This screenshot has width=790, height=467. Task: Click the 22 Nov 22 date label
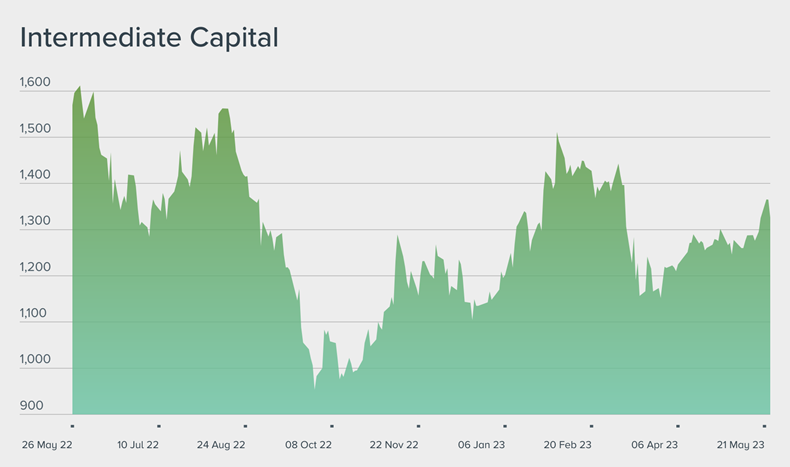pos(394,443)
